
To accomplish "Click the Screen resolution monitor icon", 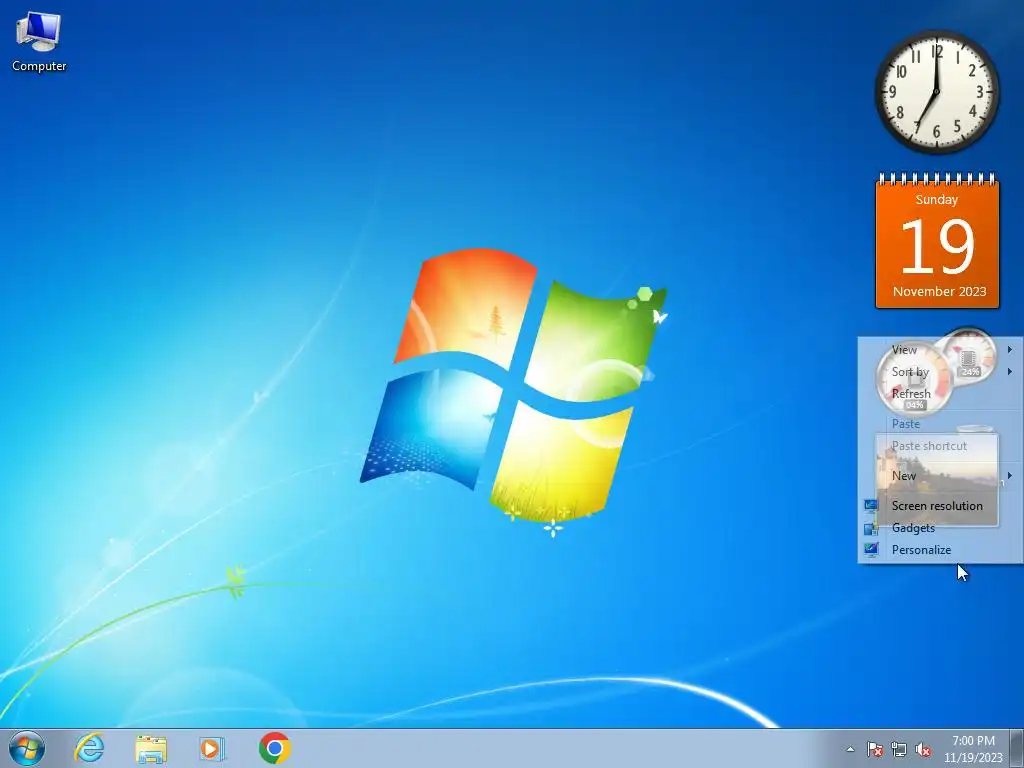I will coord(871,505).
